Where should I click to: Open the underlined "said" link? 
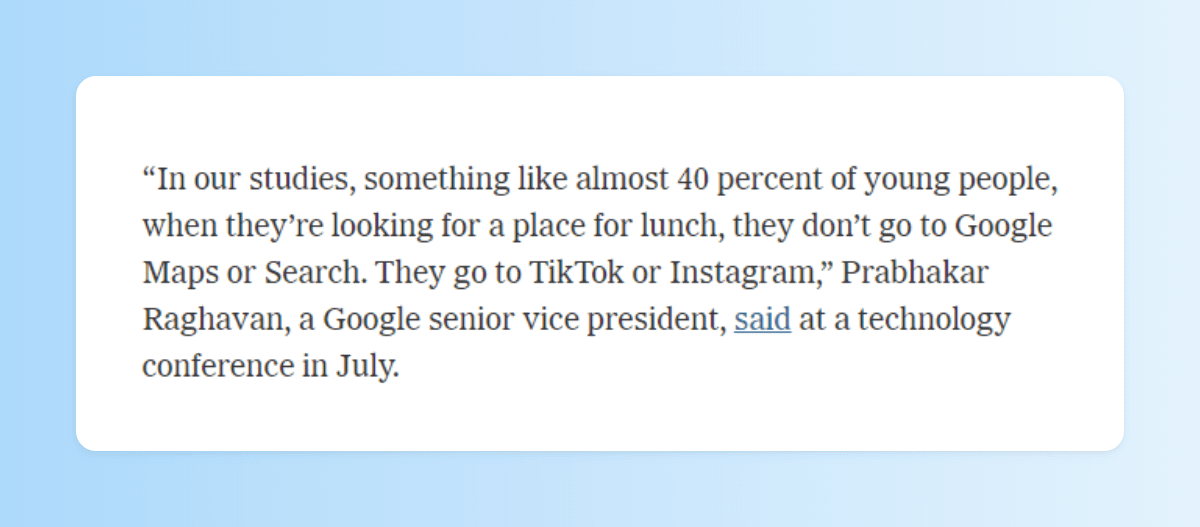point(762,321)
